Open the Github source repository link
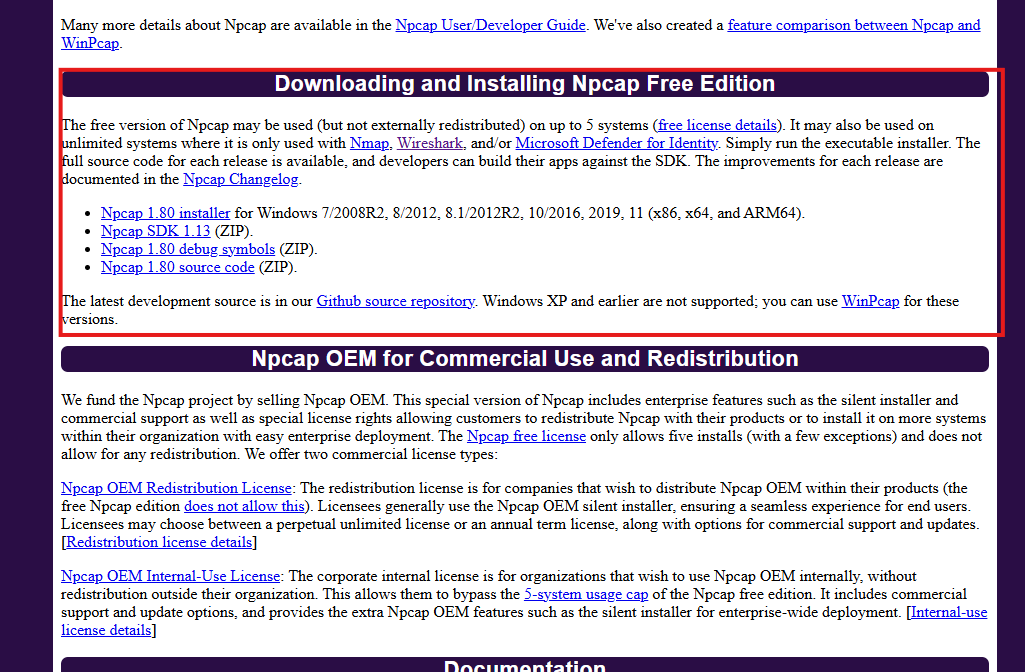 [x=395, y=301]
